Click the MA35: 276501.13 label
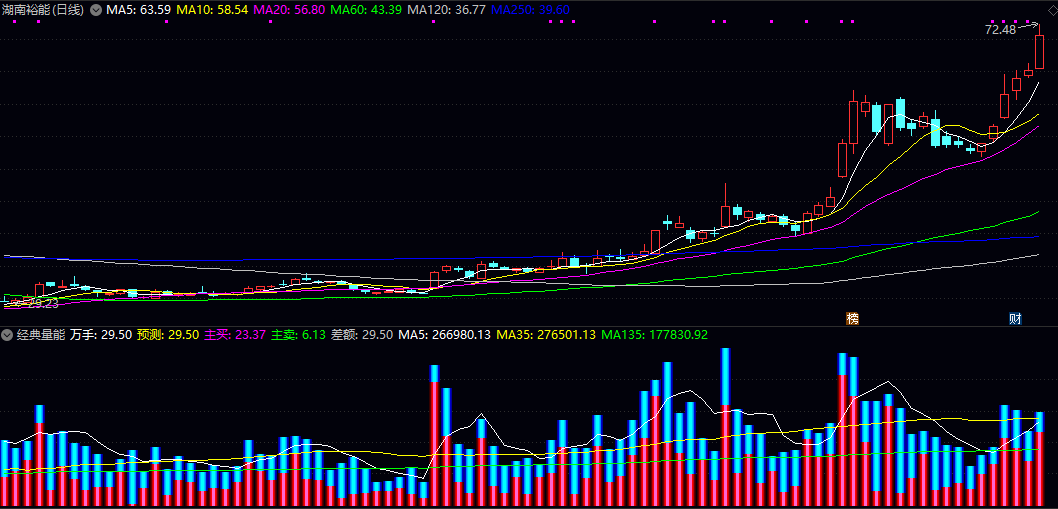This screenshot has width=1058, height=509. tap(546, 334)
